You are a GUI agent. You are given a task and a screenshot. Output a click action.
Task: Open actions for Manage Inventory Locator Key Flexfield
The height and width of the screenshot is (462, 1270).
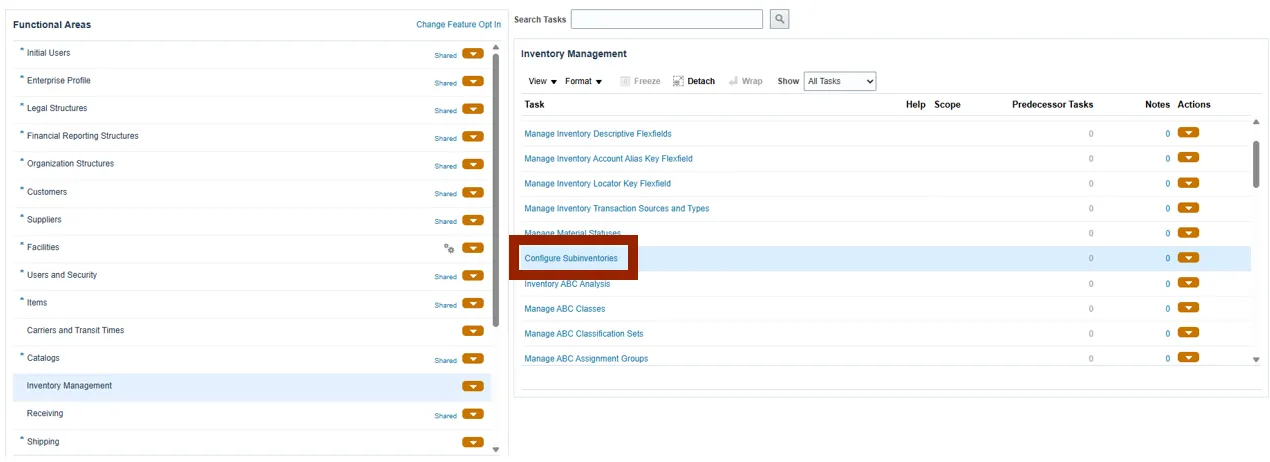click(1188, 183)
